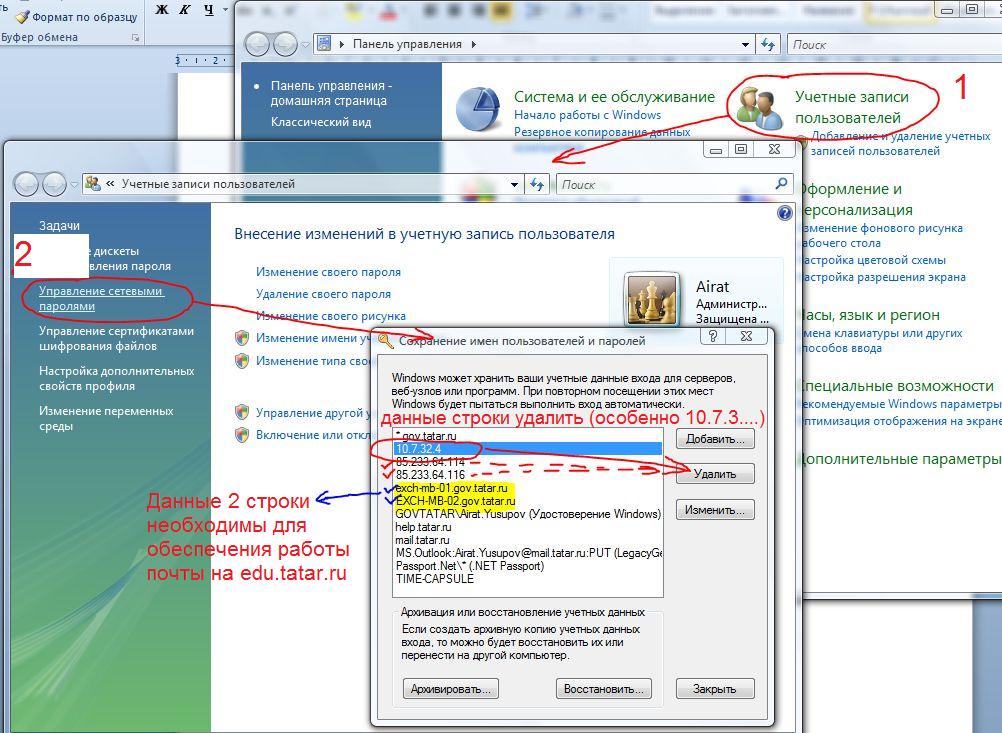
Task: Click System and Maintenance pie-chart icon
Action: [x=477, y=107]
